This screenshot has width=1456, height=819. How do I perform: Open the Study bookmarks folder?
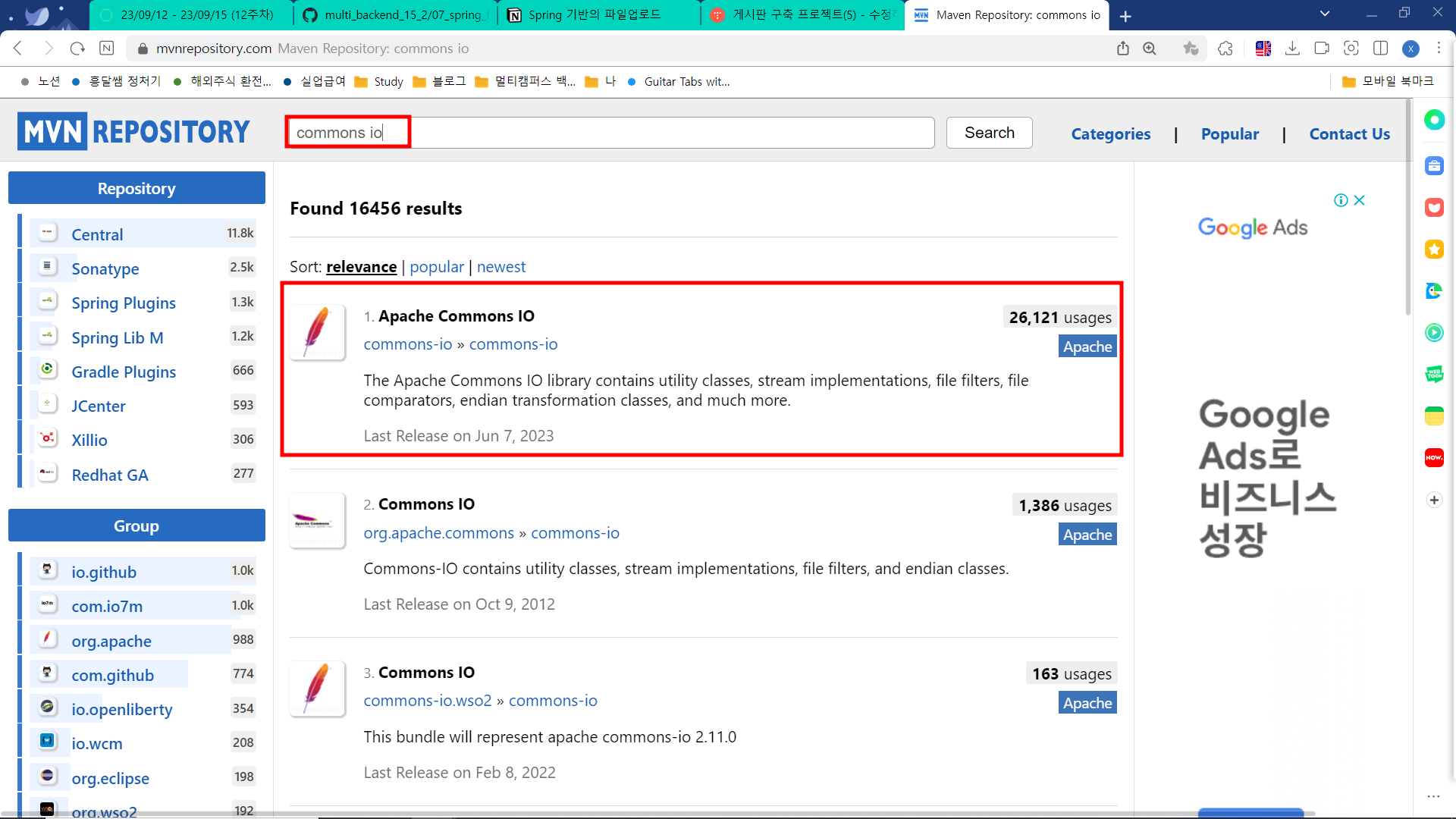point(379,81)
